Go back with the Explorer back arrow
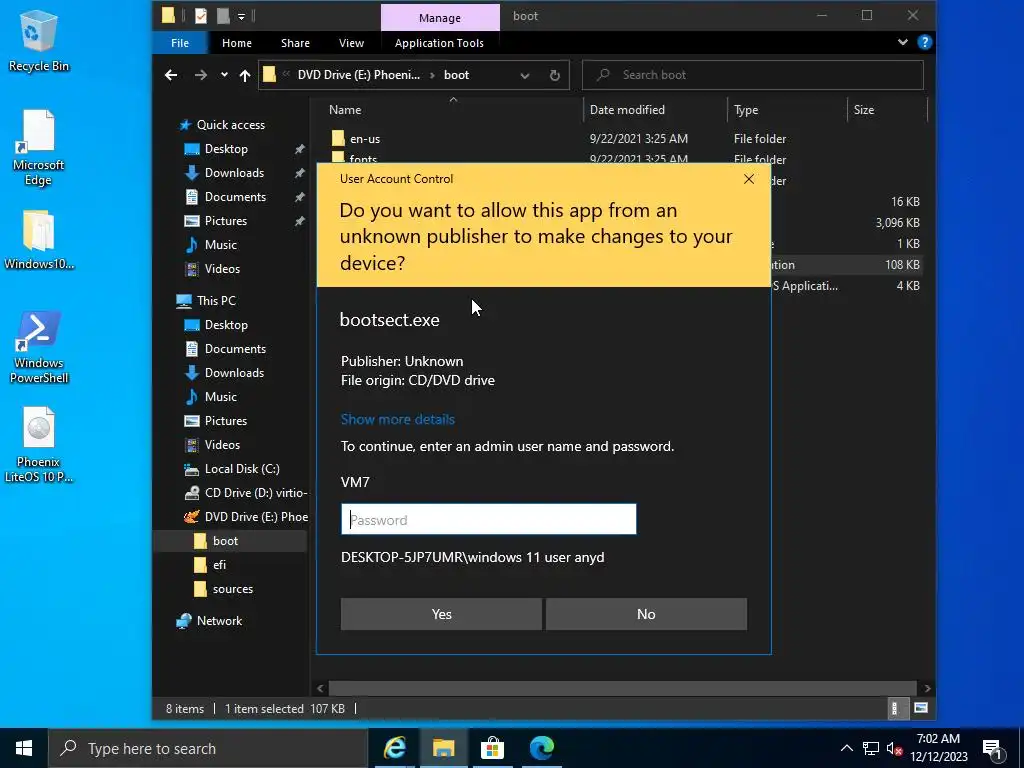This screenshot has width=1024, height=768. [171, 75]
